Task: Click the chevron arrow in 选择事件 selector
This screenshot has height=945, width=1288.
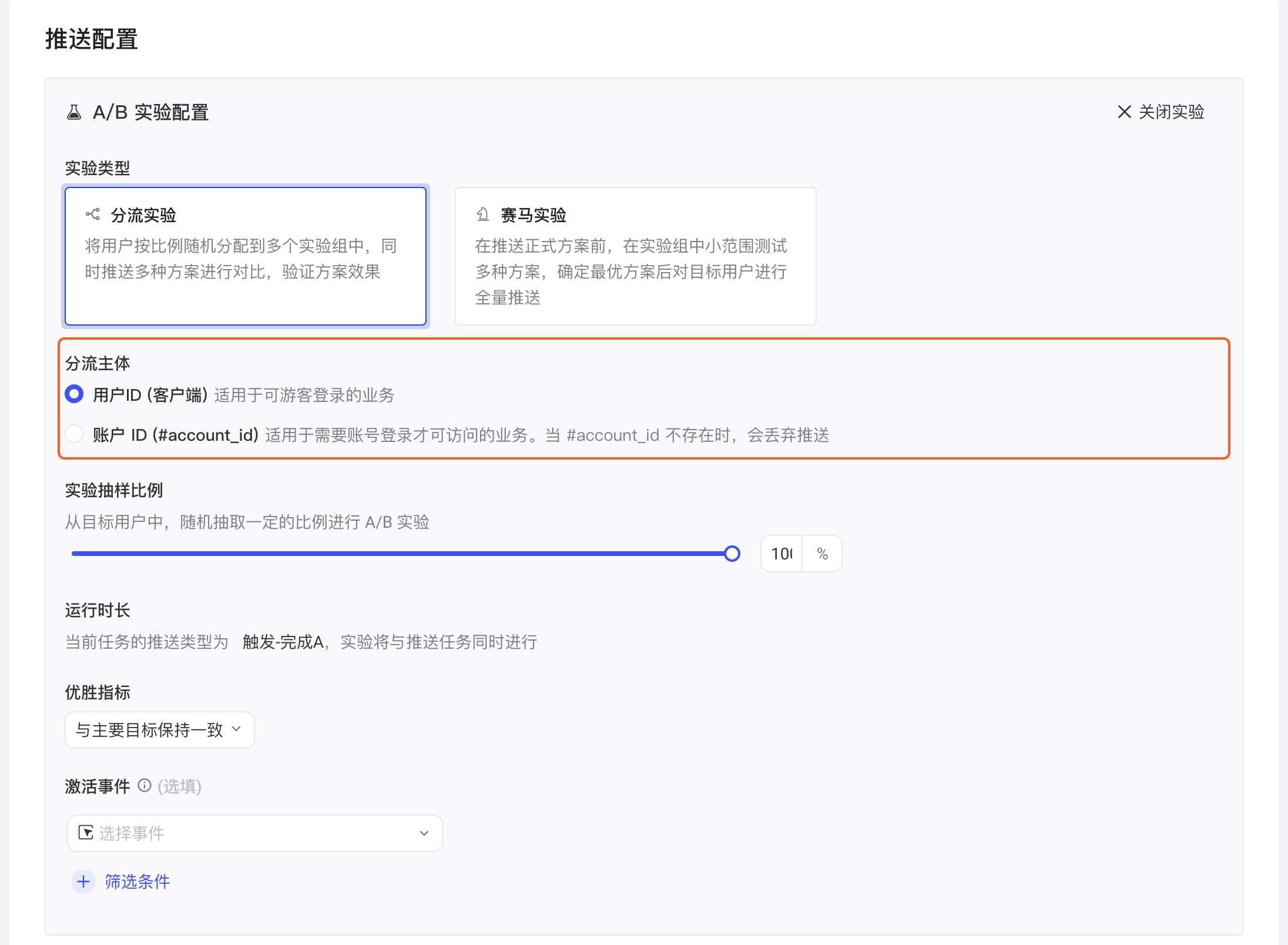Action: pyautogui.click(x=424, y=833)
